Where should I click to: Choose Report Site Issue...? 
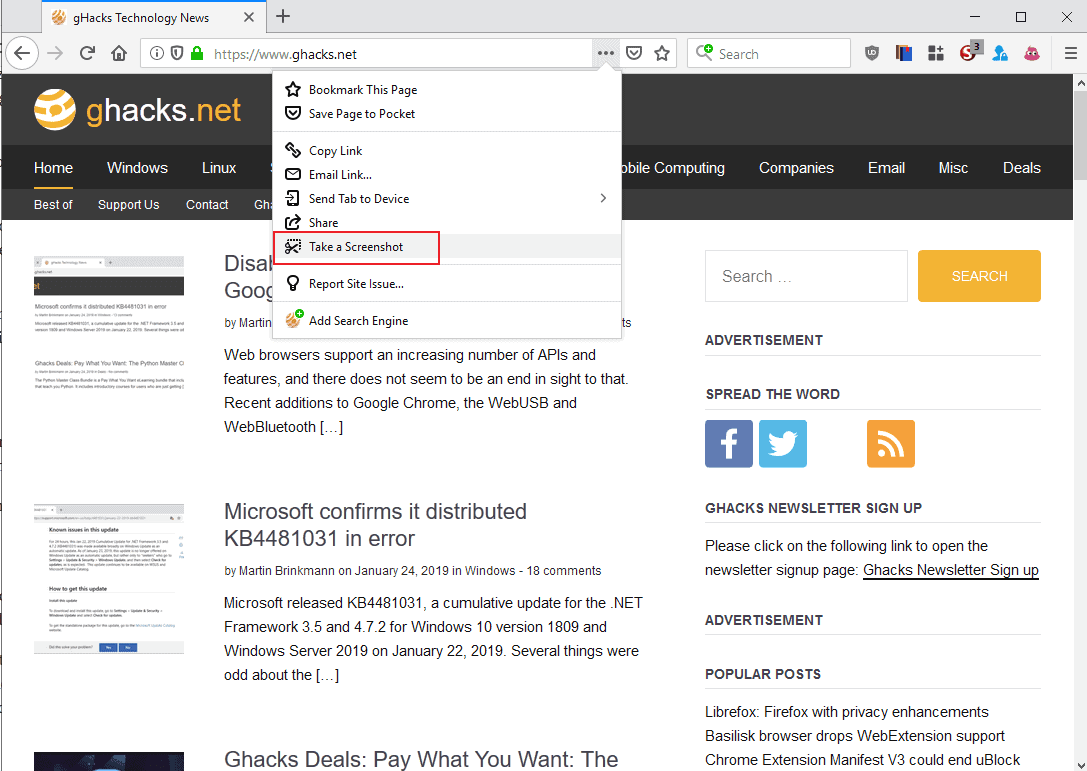point(446,284)
